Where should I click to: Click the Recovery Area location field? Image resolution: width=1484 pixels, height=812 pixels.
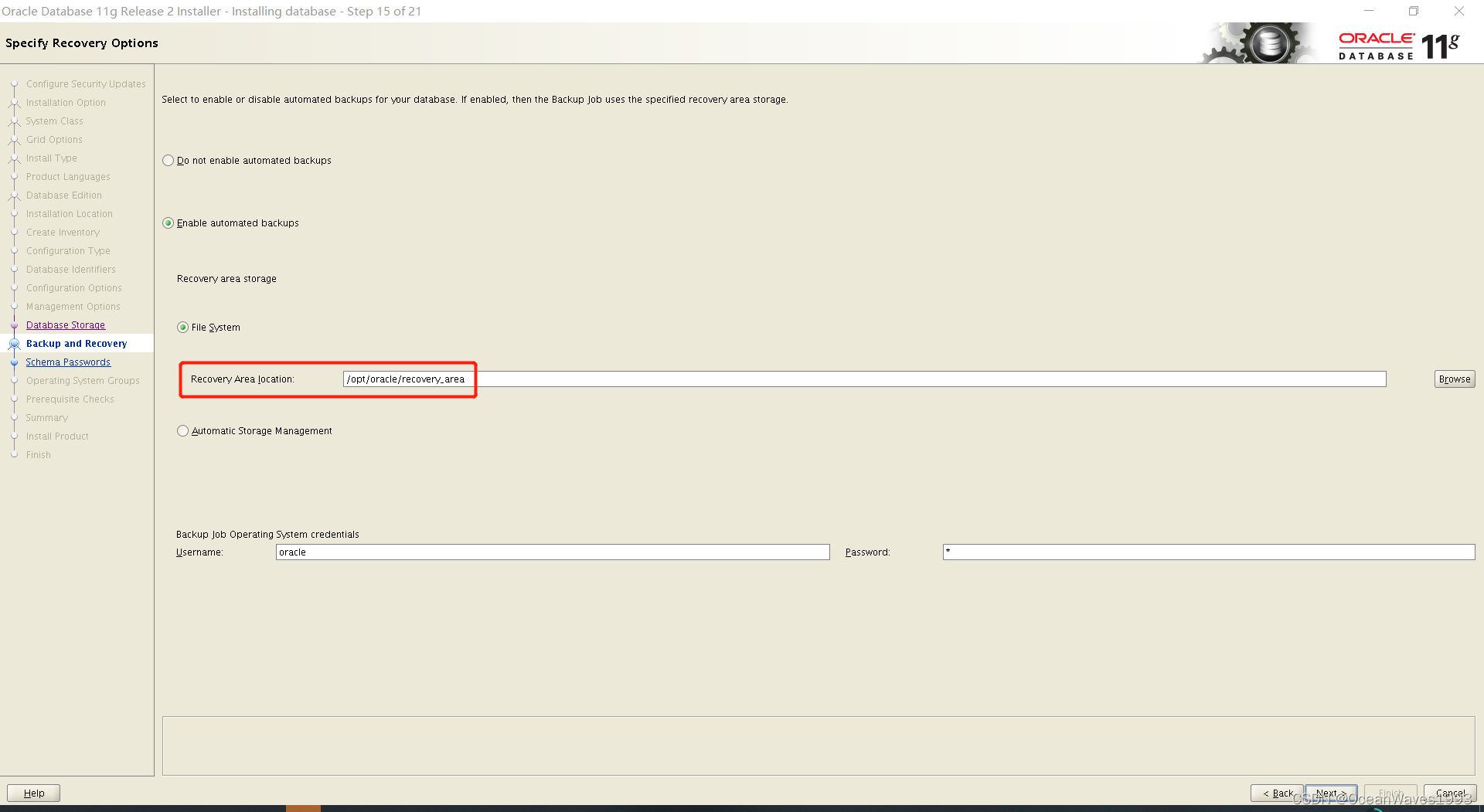(864, 379)
